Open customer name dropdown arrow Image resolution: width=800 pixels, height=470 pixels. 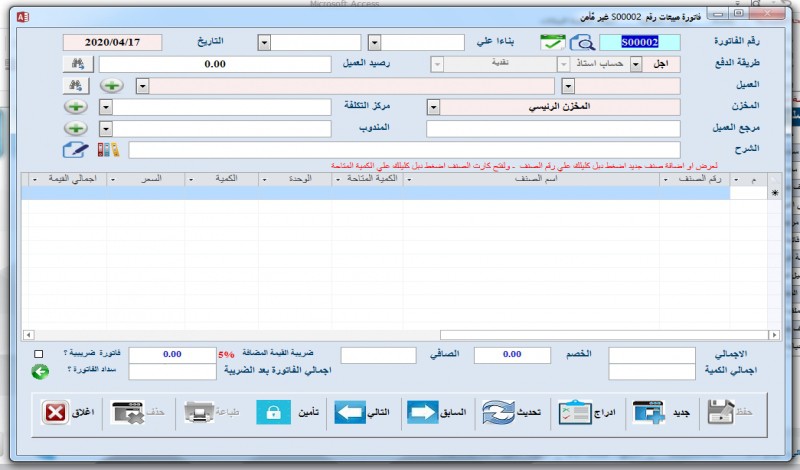142,86
